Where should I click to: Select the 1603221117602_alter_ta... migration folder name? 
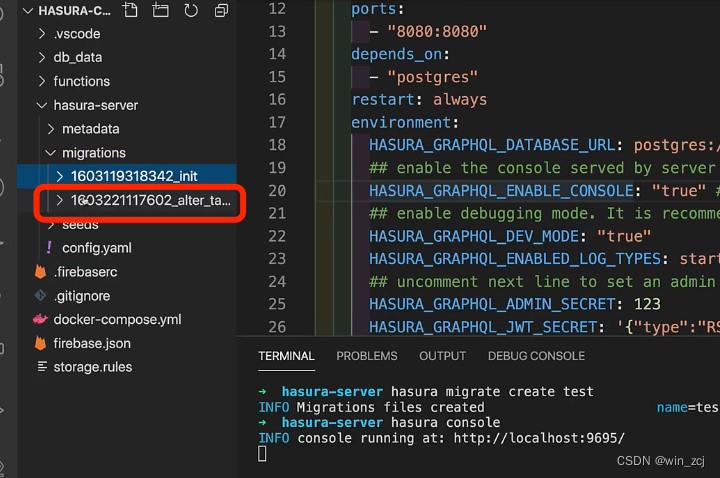[151, 200]
